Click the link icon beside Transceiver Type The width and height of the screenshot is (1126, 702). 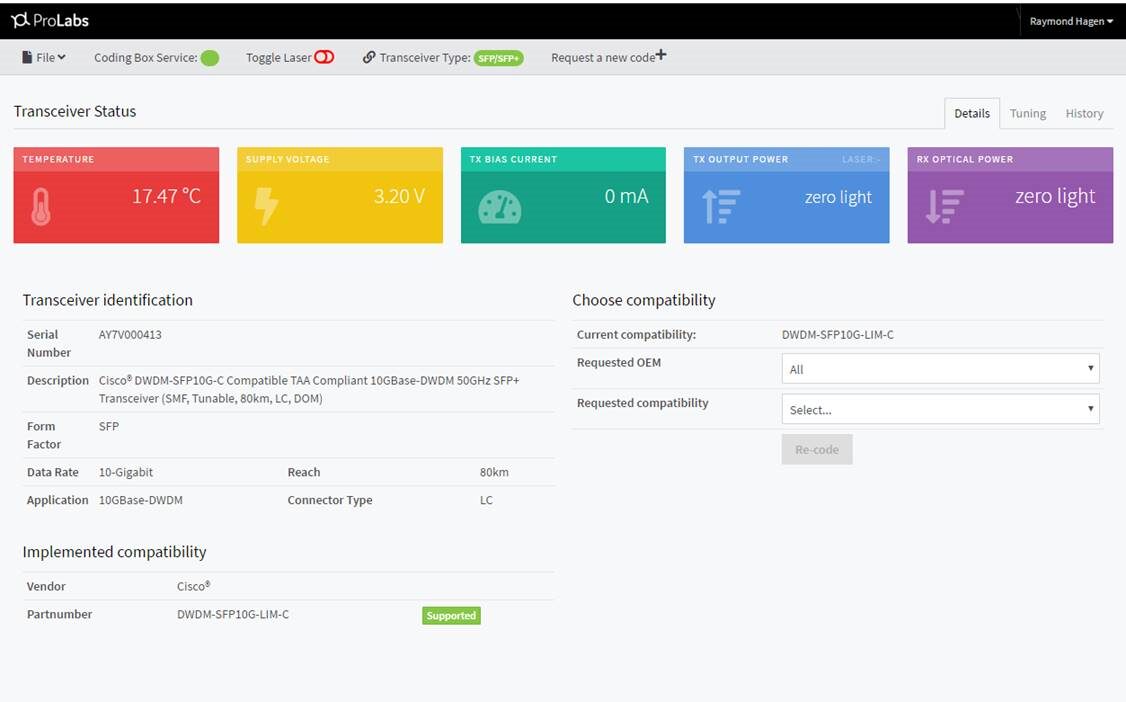point(369,58)
